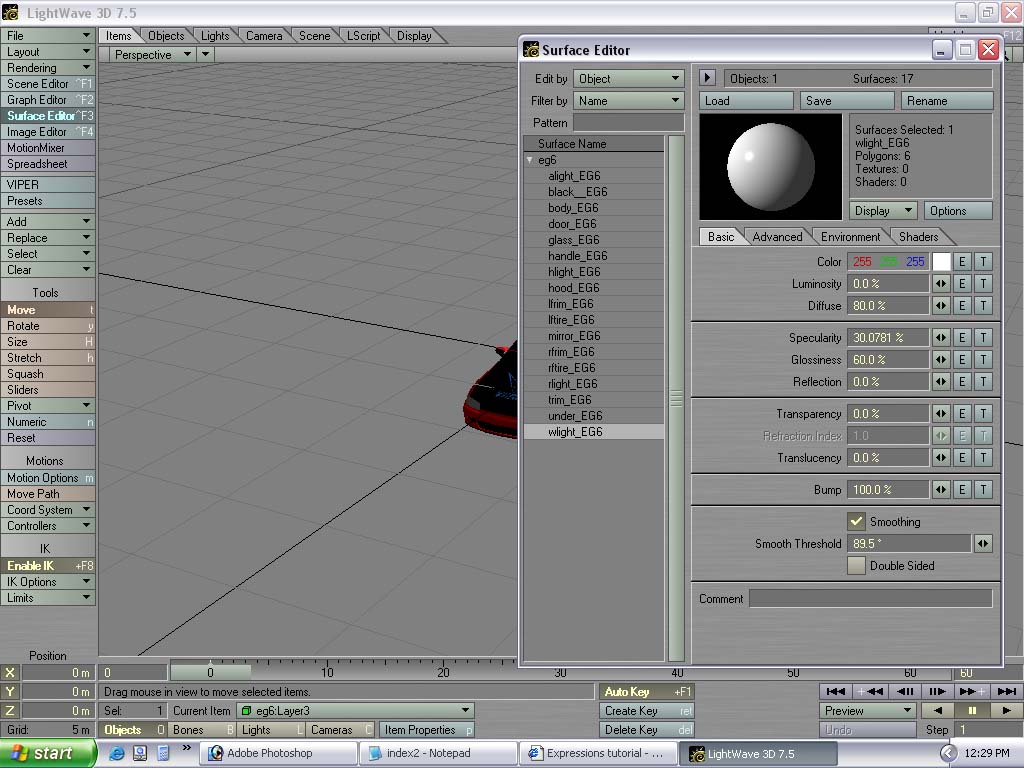Screen dimensions: 1024x768
Task: Click the play forward button
Action: tap(1006, 711)
